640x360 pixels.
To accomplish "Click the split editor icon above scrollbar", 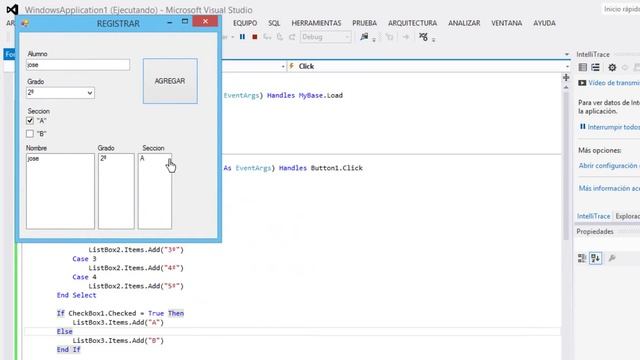I will pos(566,78).
